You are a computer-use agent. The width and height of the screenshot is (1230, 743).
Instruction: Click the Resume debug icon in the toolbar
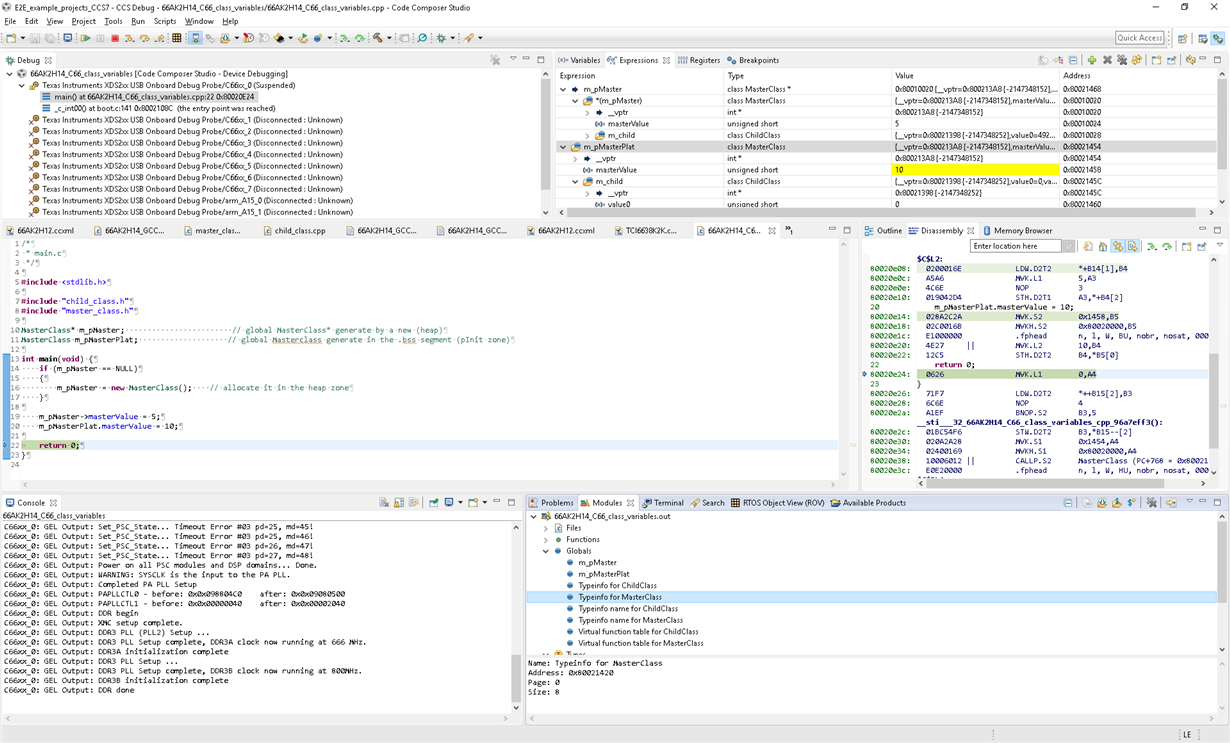(x=85, y=38)
